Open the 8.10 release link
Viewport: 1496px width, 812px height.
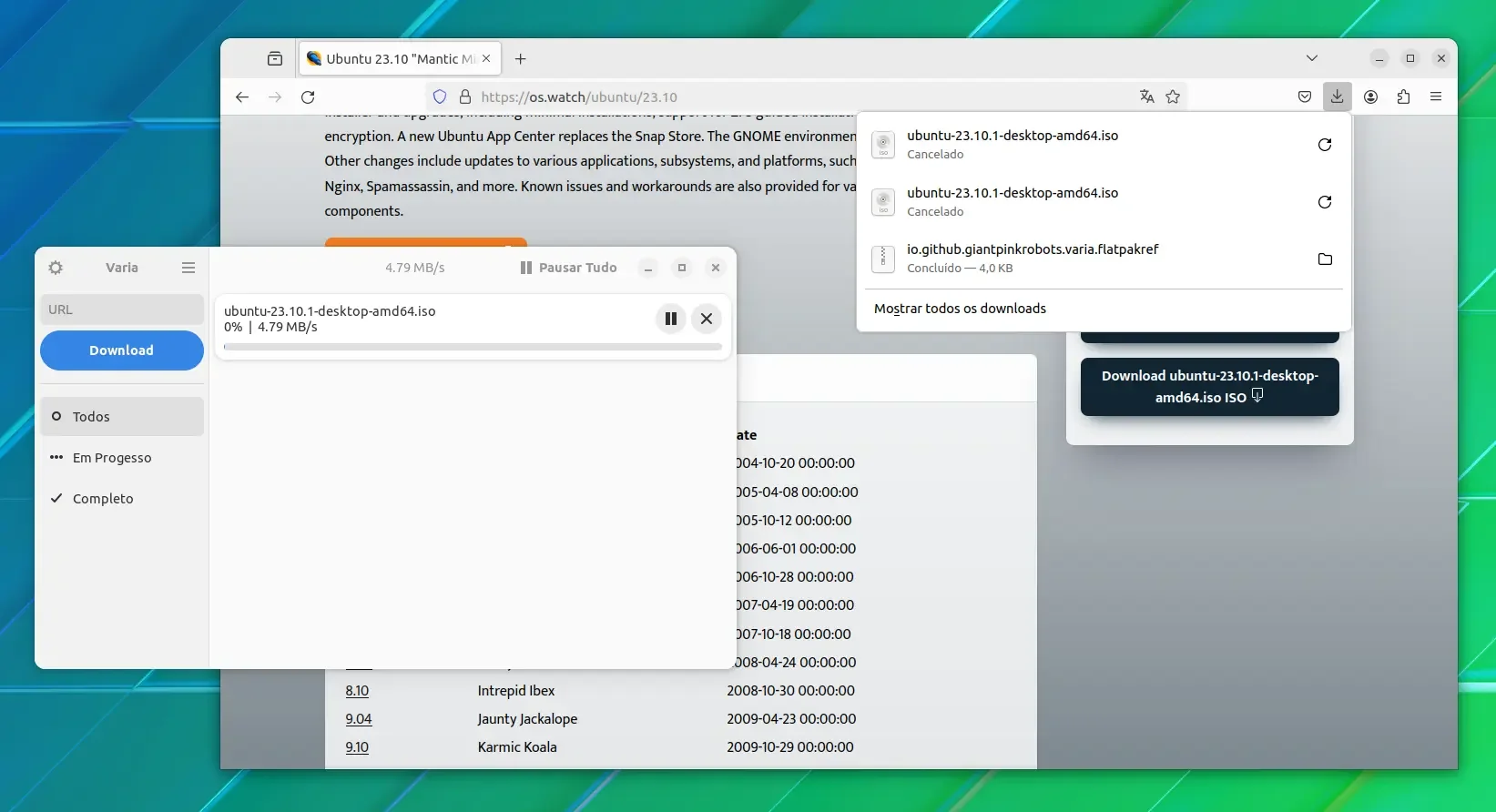coord(357,691)
